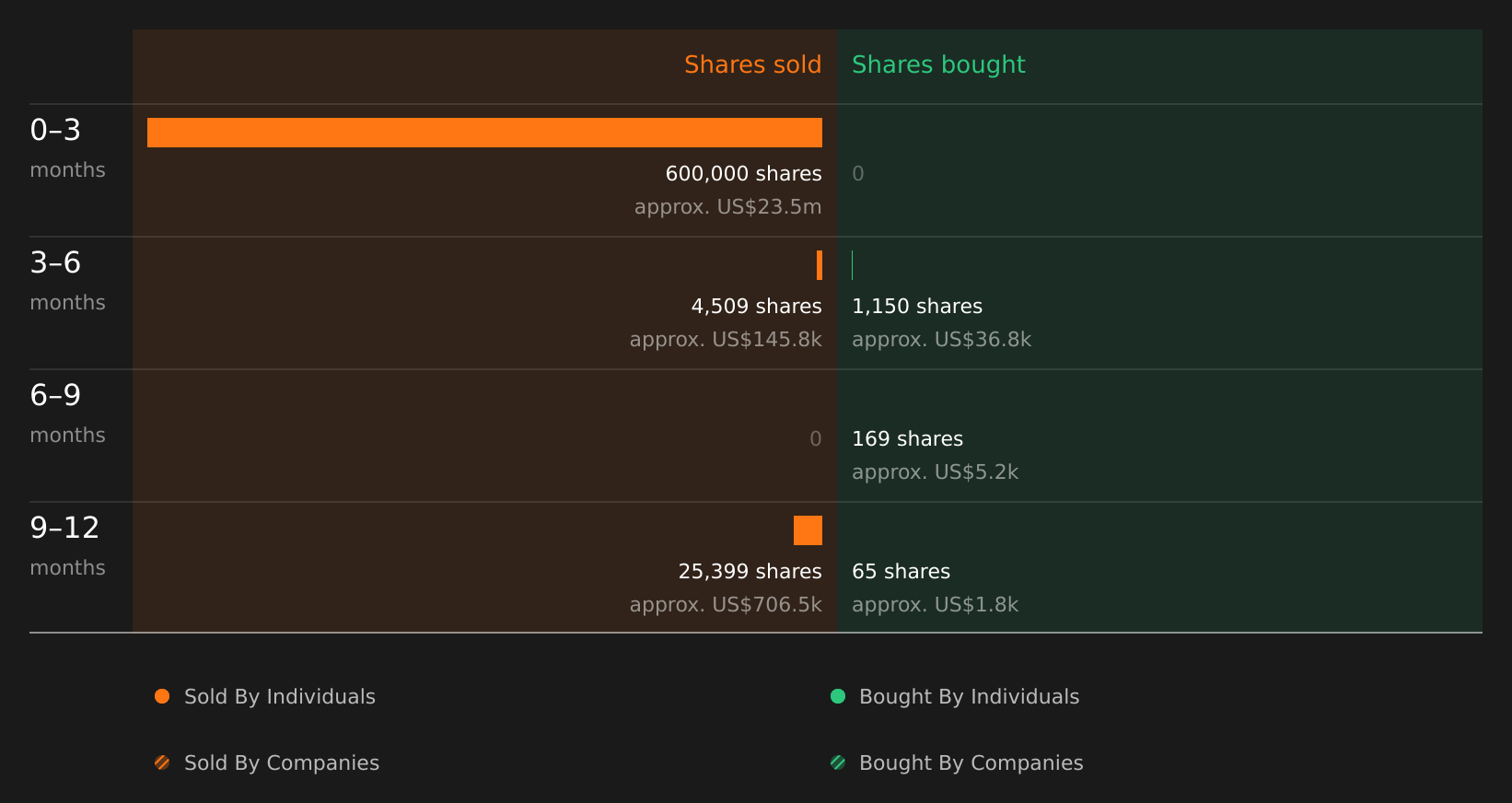Click the 9–12 months orange sold bar
The width and height of the screenshot is (1512, 803).
[808, 530]
